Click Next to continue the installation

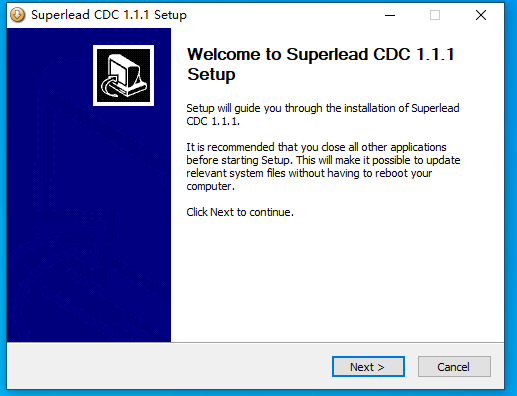point(368,367)
